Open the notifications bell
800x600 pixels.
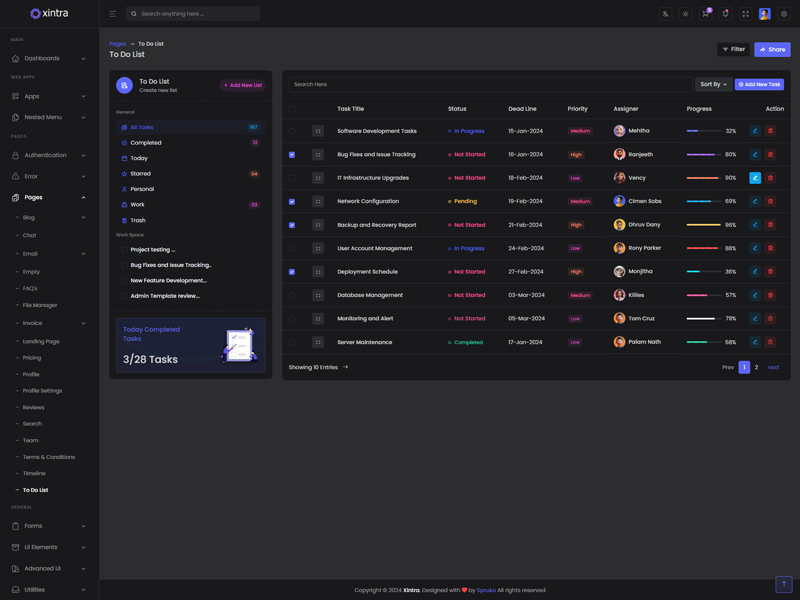click(725, 14)
